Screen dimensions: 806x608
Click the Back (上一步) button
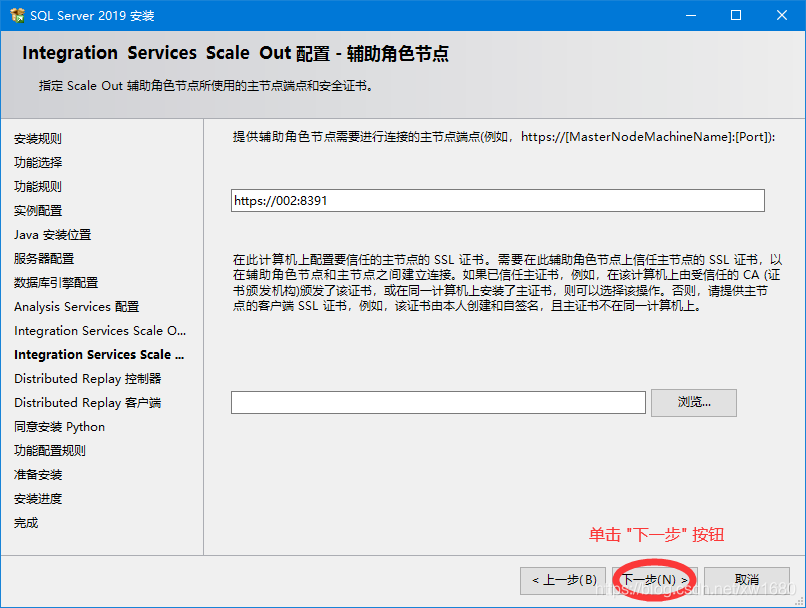[x=564, y=580]
